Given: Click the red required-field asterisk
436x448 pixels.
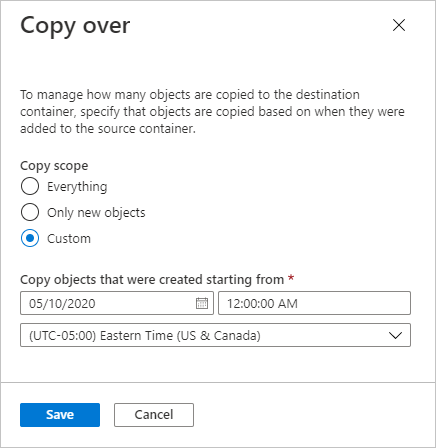Looking at the screenshot, I should (x=291, y=277).
